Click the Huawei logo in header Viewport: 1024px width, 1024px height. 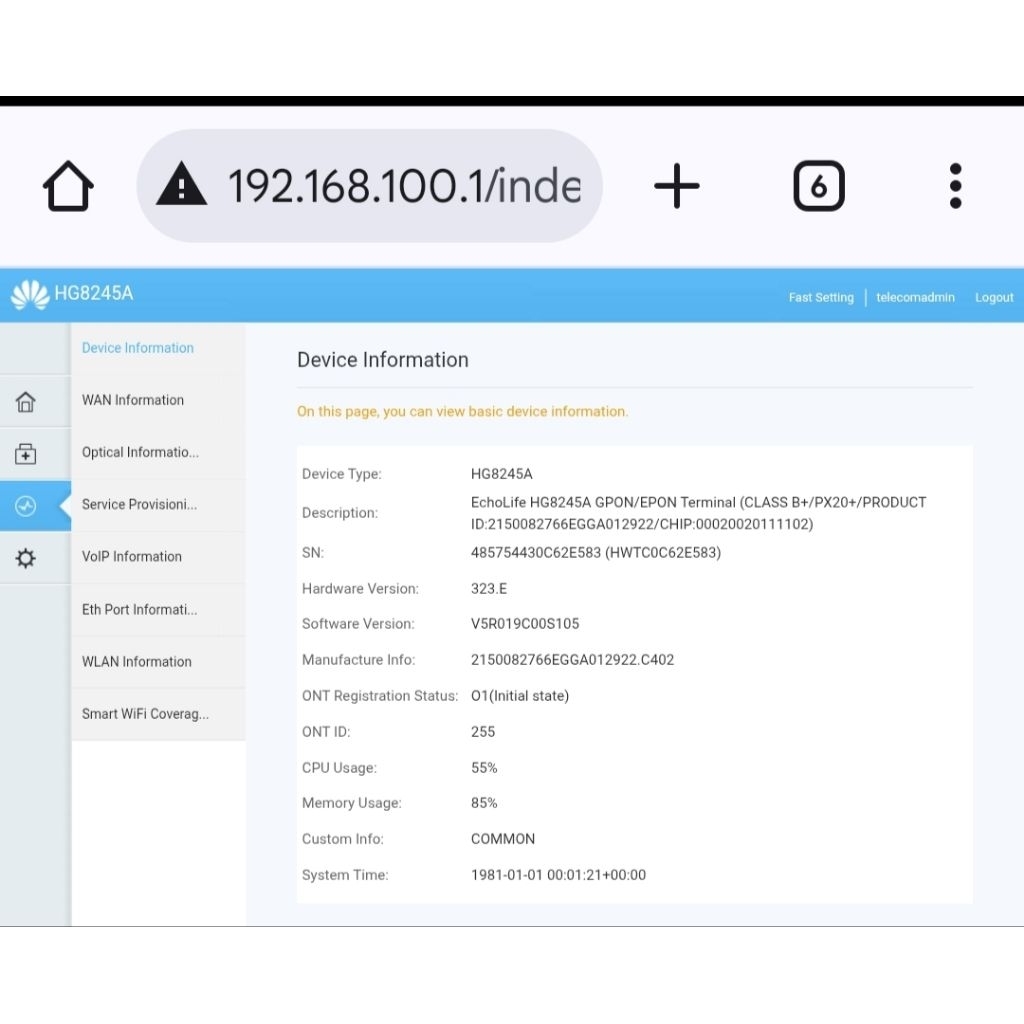[29, 295]
